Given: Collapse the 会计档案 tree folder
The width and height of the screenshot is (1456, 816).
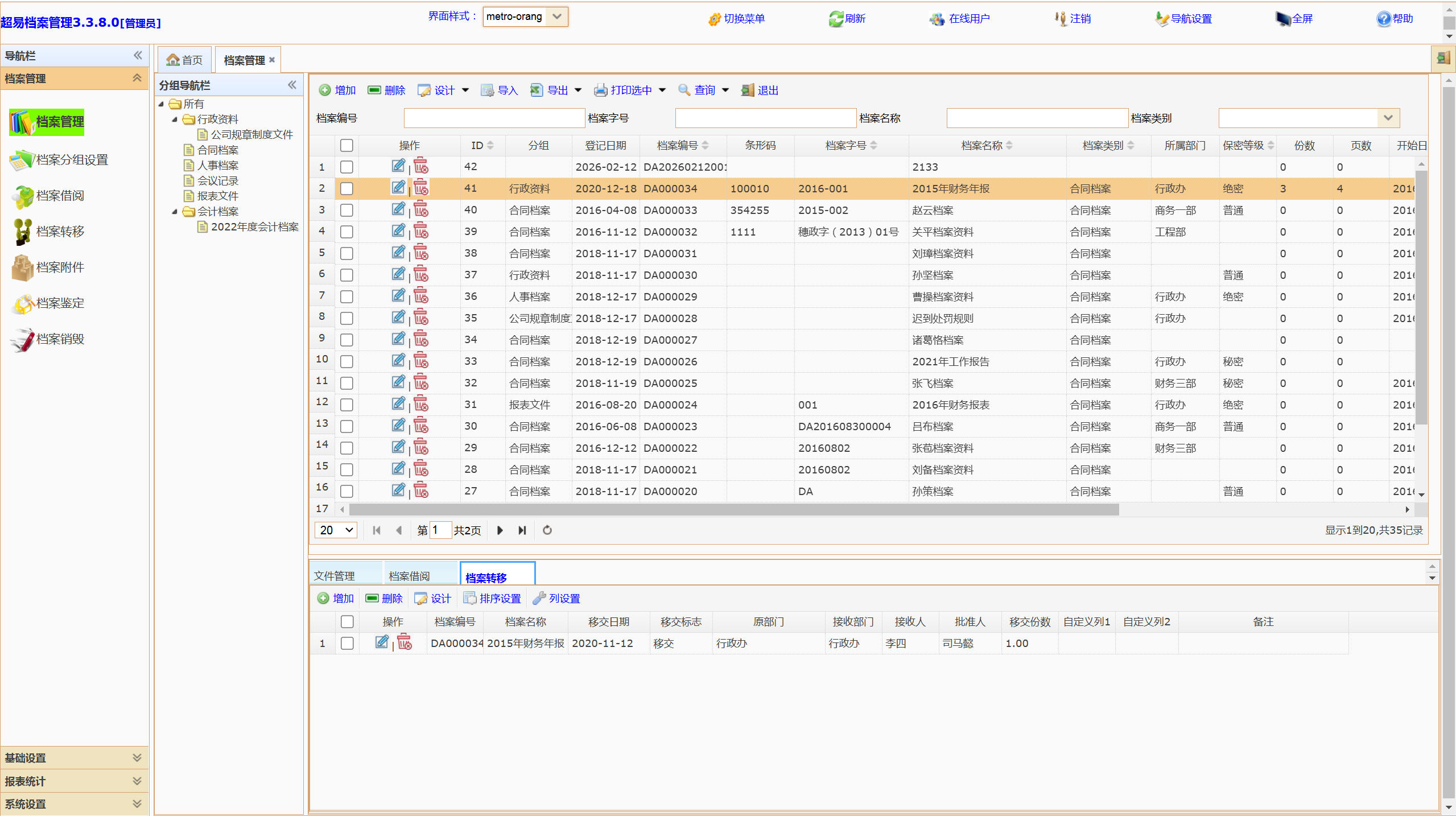Looking at the screenshot, I should 175,212.
